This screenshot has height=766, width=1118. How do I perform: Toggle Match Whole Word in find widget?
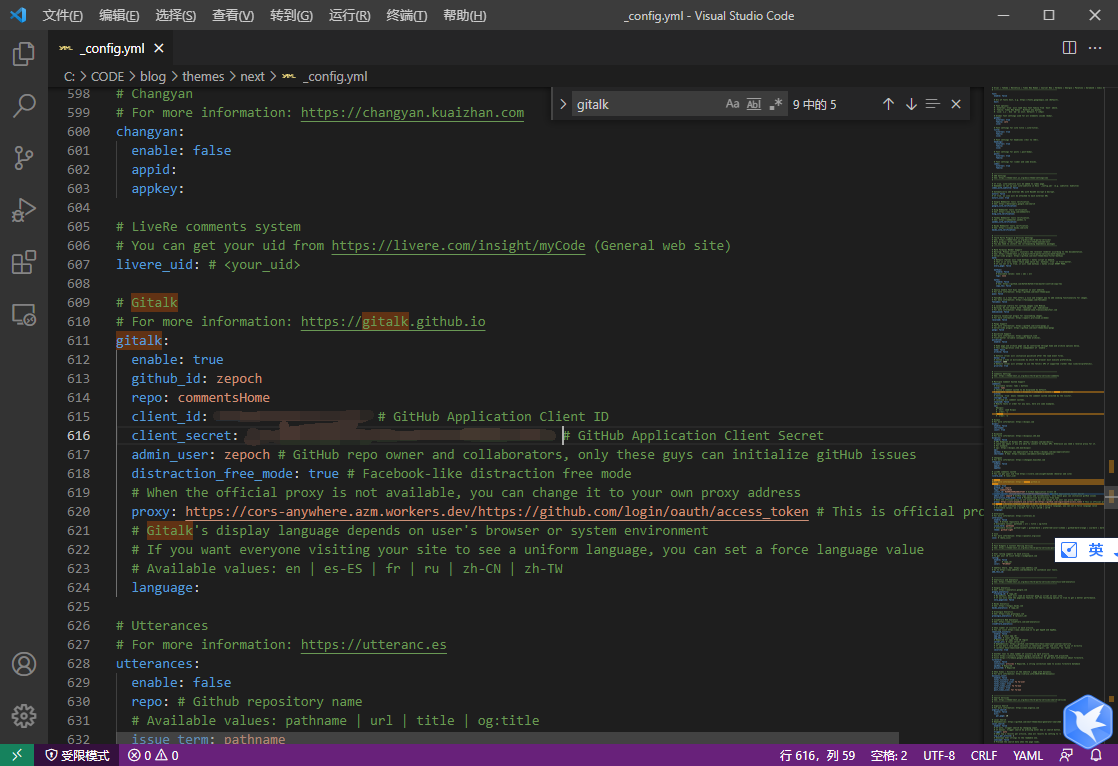[754, 104]
